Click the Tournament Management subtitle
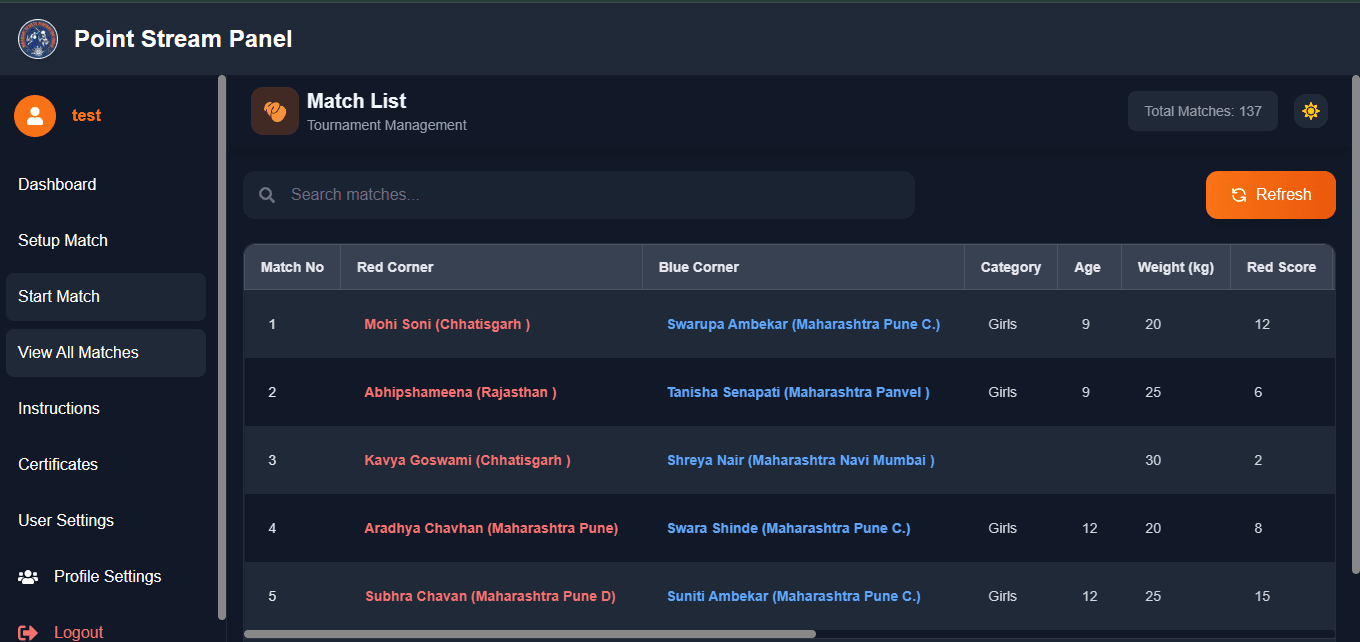 click(387, 125)
